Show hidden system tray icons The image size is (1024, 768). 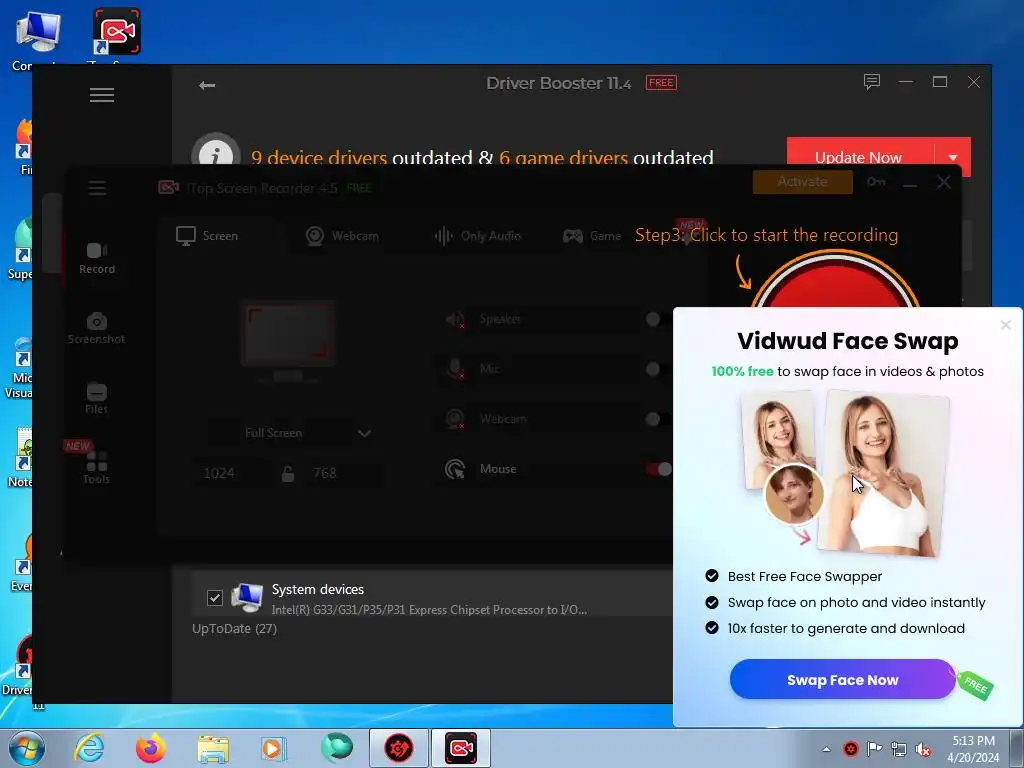click(827, 749)
